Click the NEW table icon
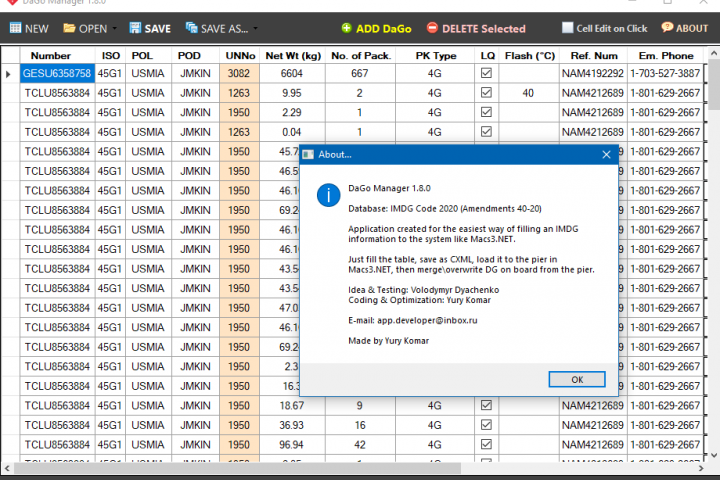720x480 pixels. coord(15,28)
